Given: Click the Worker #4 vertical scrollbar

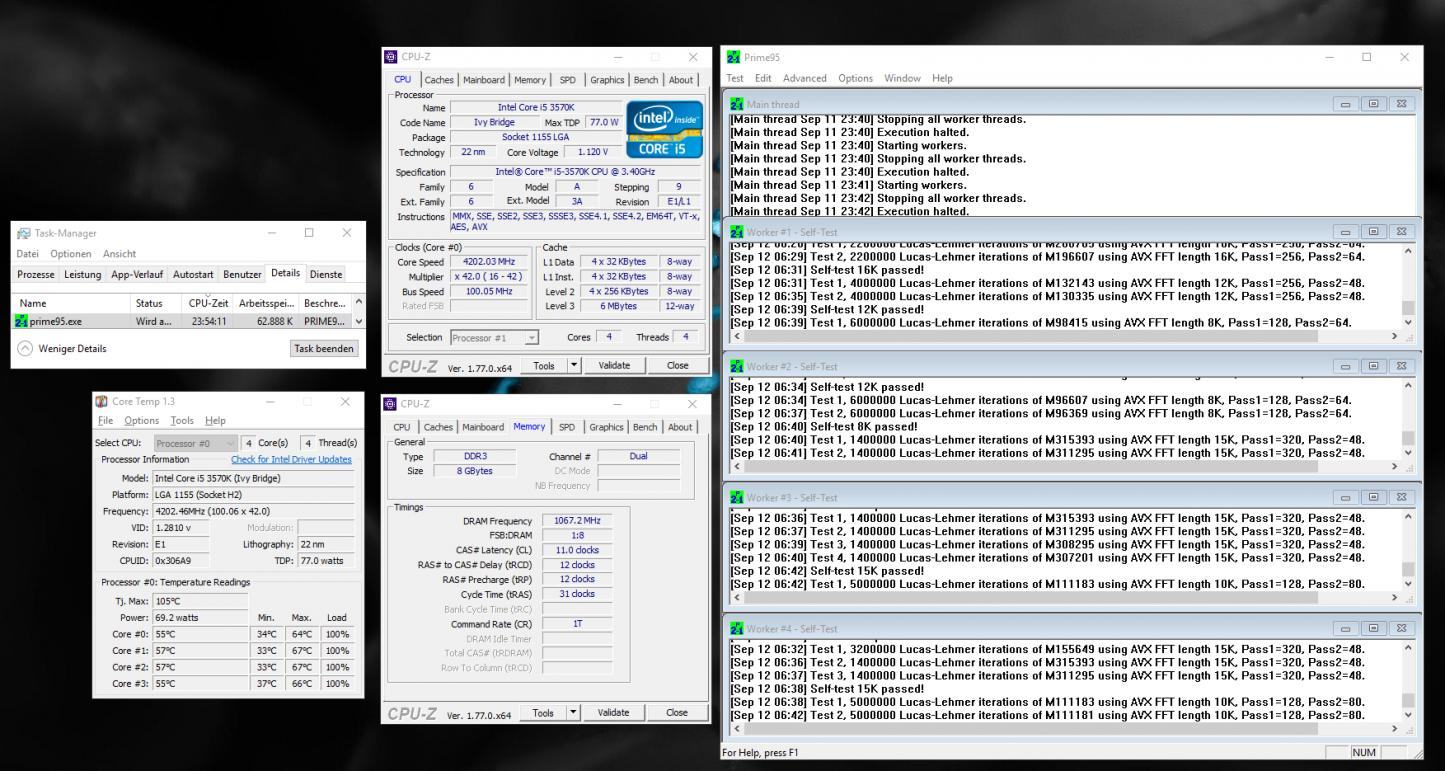Looking at the screenshot, I should coord(1408,683).
